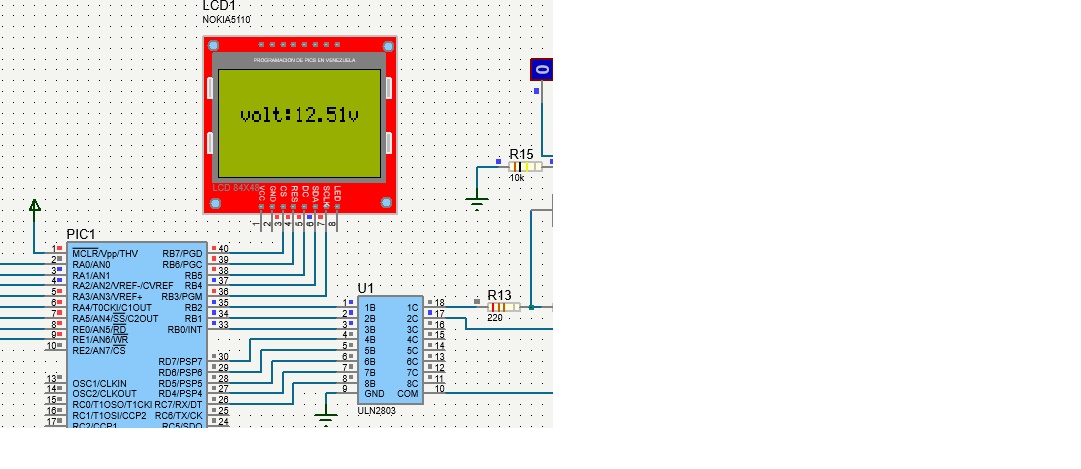1081x469 pixels.
Task: Click the RE2/AN7/CS pin label
Action: point(99,350)
